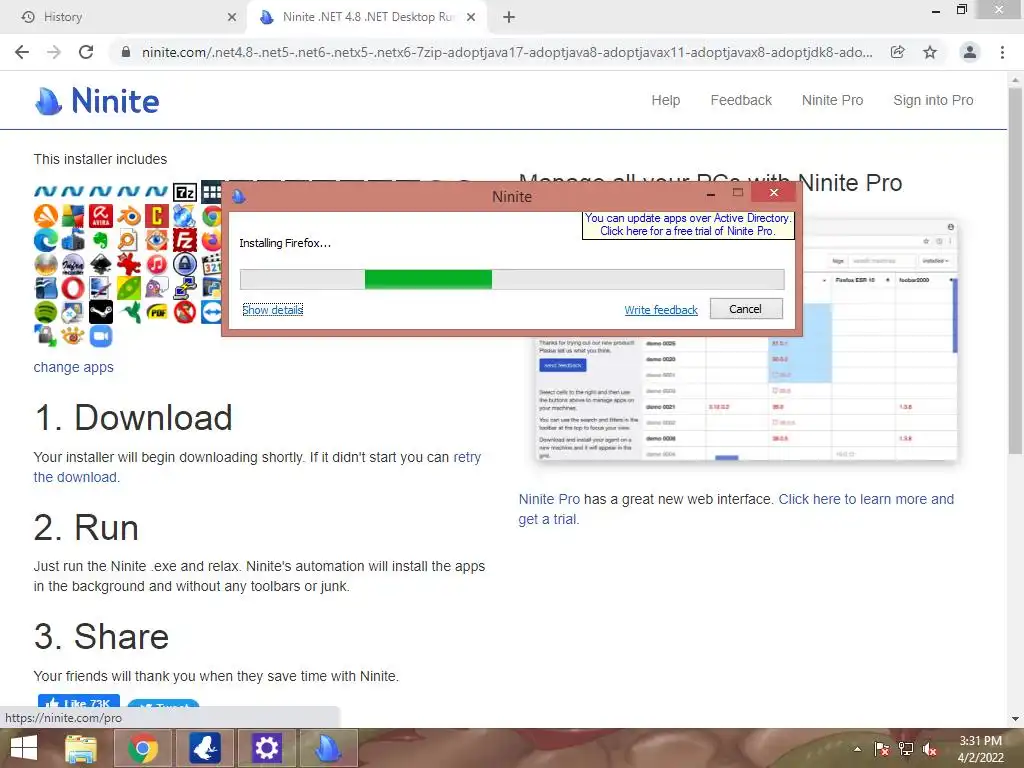Click the Ninite Pro screenshot thumbnail

click(746, 399)
